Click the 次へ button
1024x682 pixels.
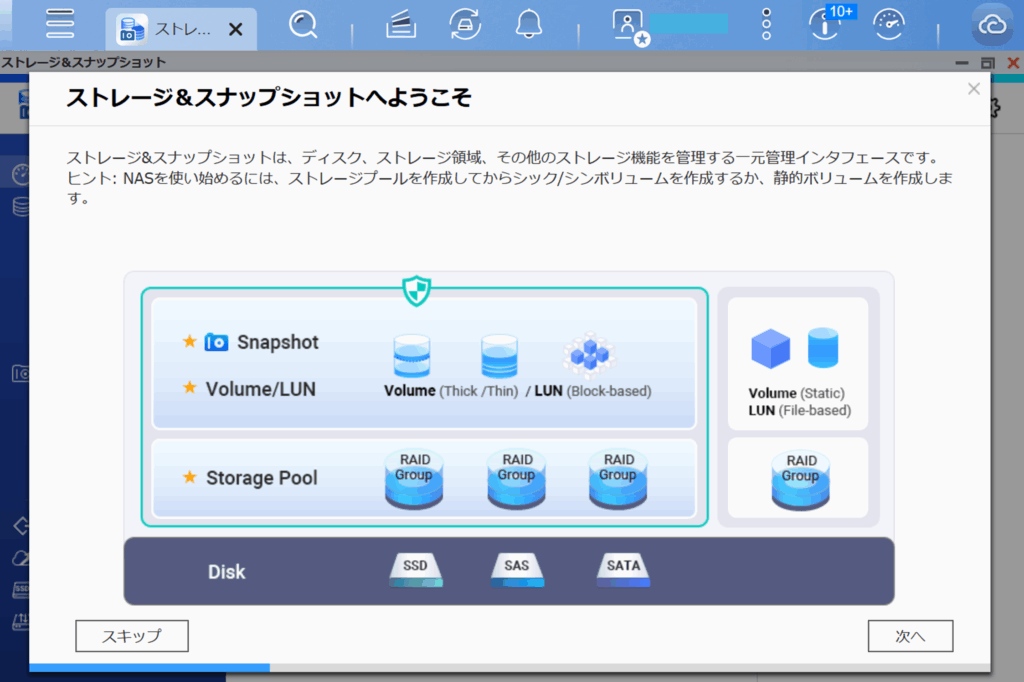(x=909, y=636)
